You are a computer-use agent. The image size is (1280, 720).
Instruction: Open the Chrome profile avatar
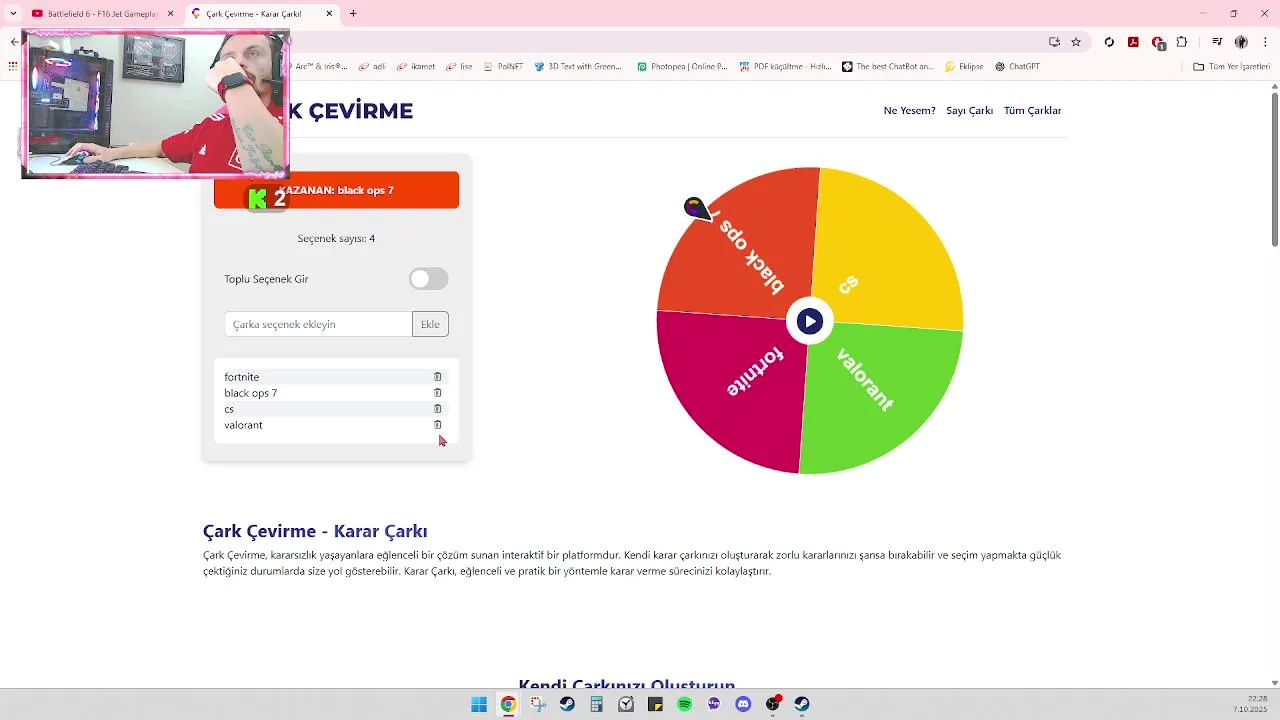(1241, 42)
